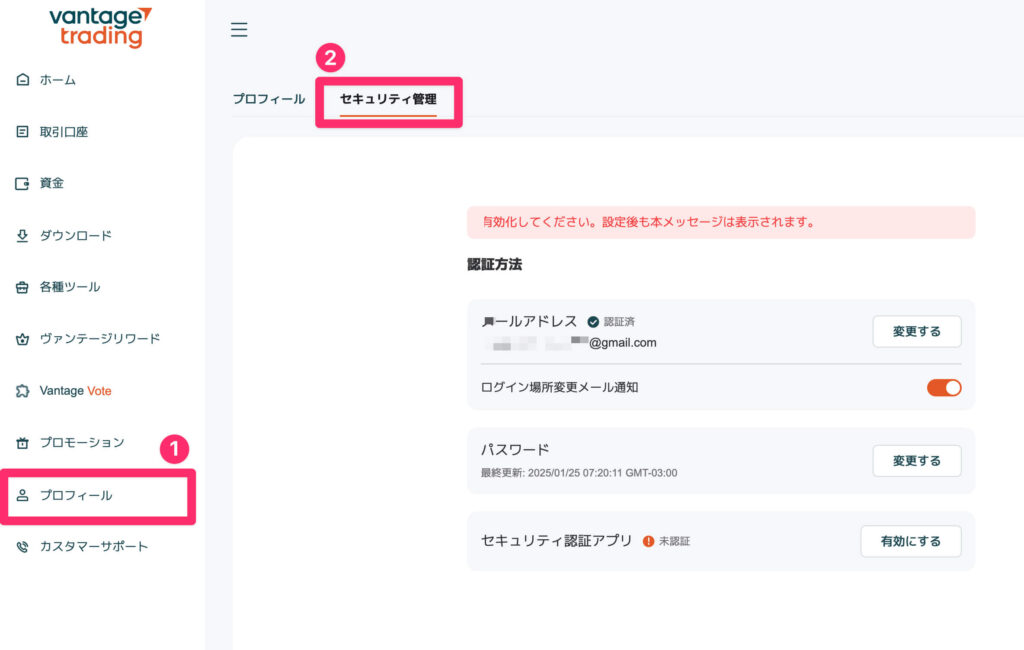
Task: Click the 未認証 warning icon
Action: (x=649, y=539)
